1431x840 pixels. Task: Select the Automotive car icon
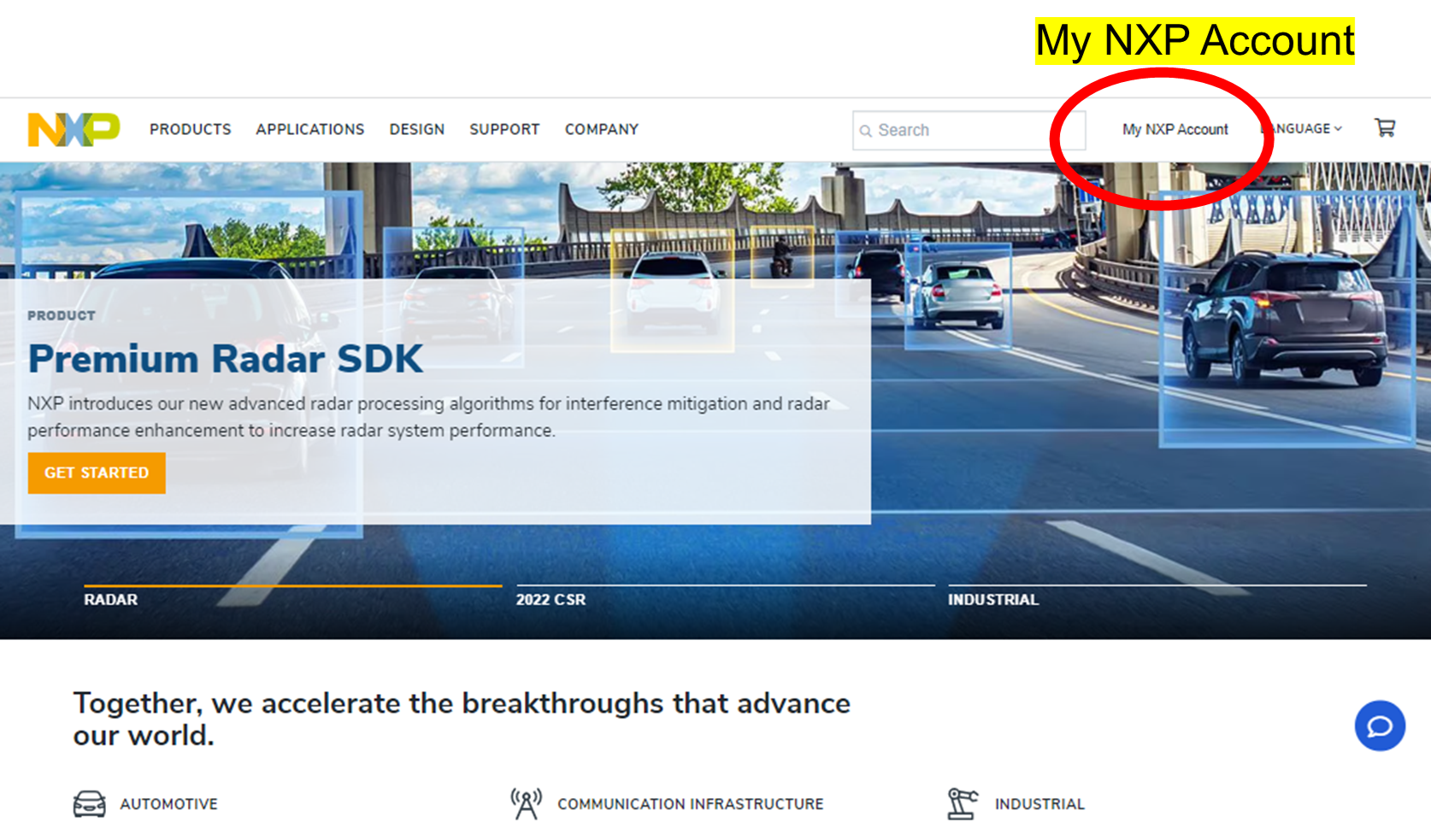pos(90,802)
